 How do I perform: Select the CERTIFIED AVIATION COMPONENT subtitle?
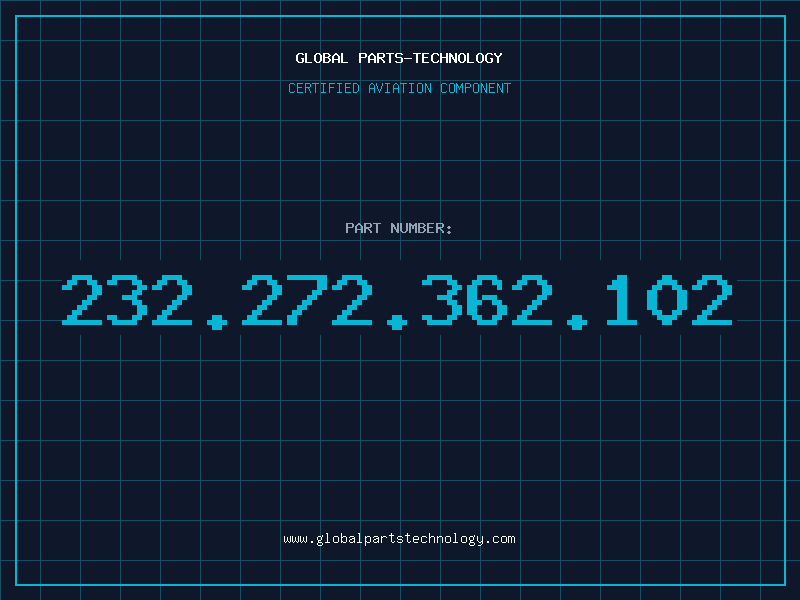click(x=399, y=88)
